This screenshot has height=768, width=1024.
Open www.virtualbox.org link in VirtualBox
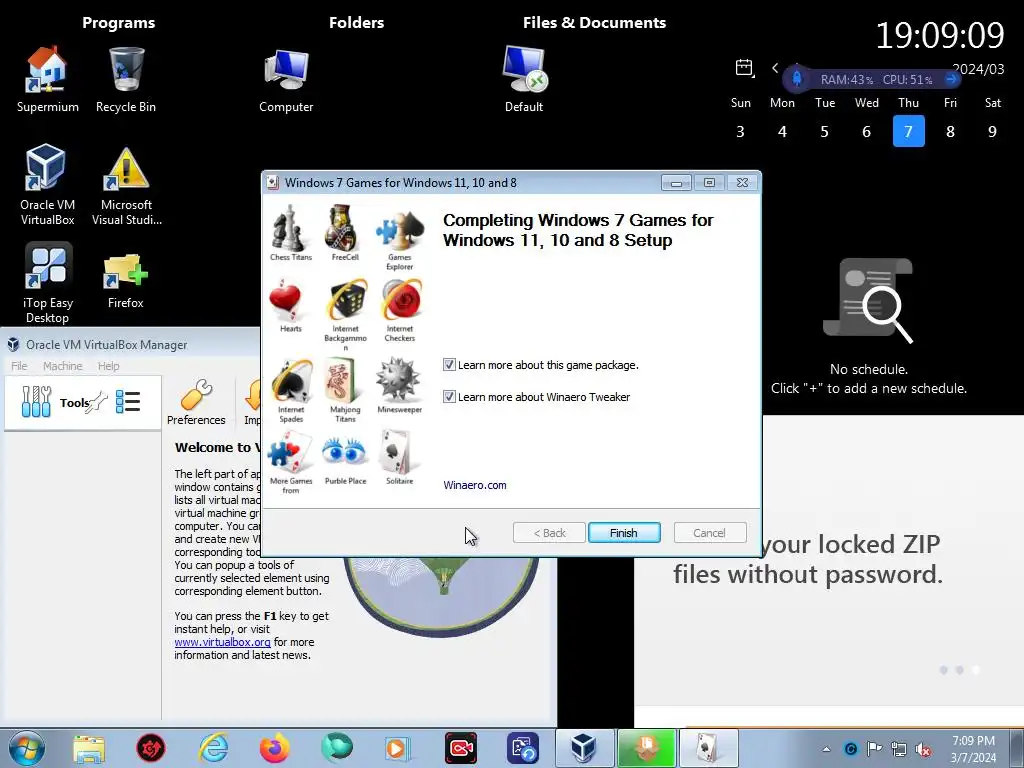(222, 642)
